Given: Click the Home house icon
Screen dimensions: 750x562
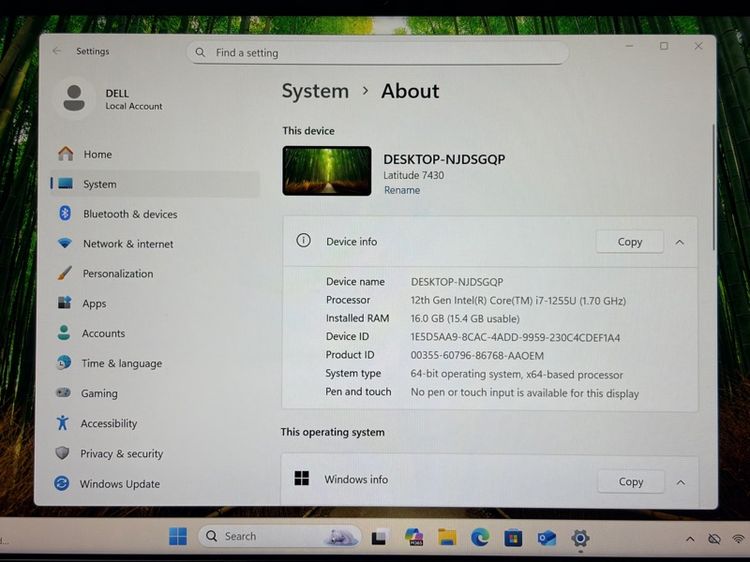Looking at the screenshot, I should click(x=66, y=154).
